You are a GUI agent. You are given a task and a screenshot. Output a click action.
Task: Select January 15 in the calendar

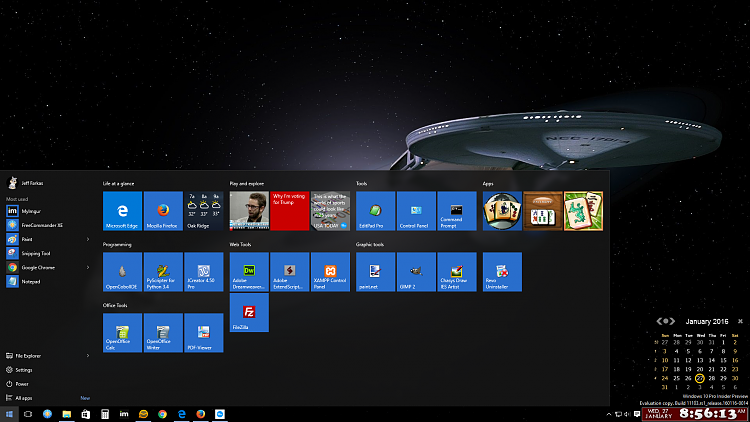tap(723, 360)
